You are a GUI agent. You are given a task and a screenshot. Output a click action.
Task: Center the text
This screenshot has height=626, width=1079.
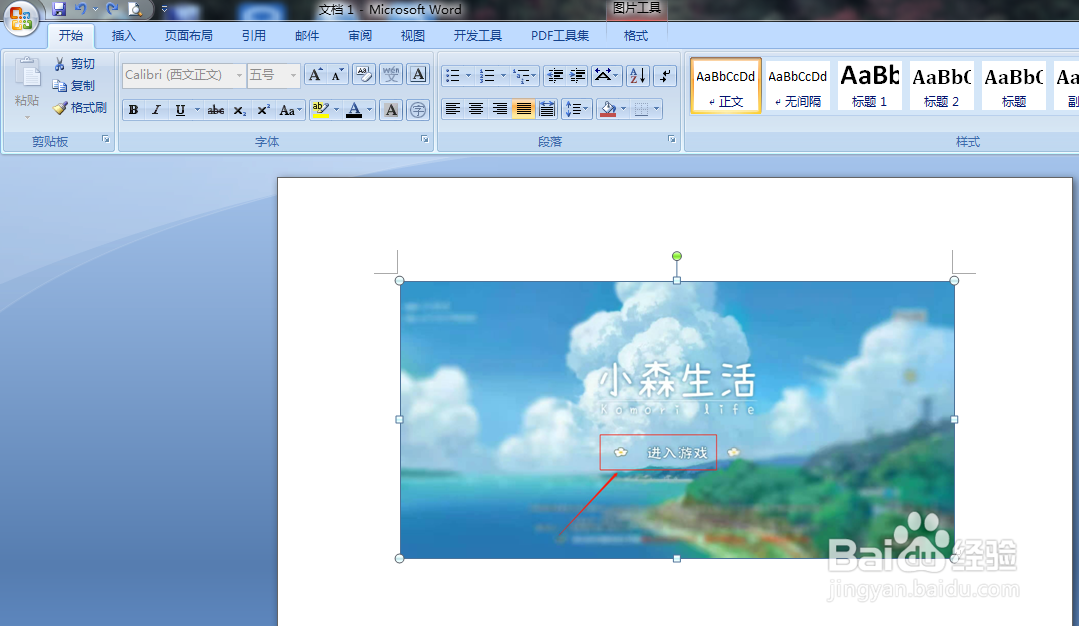(476, 109)
